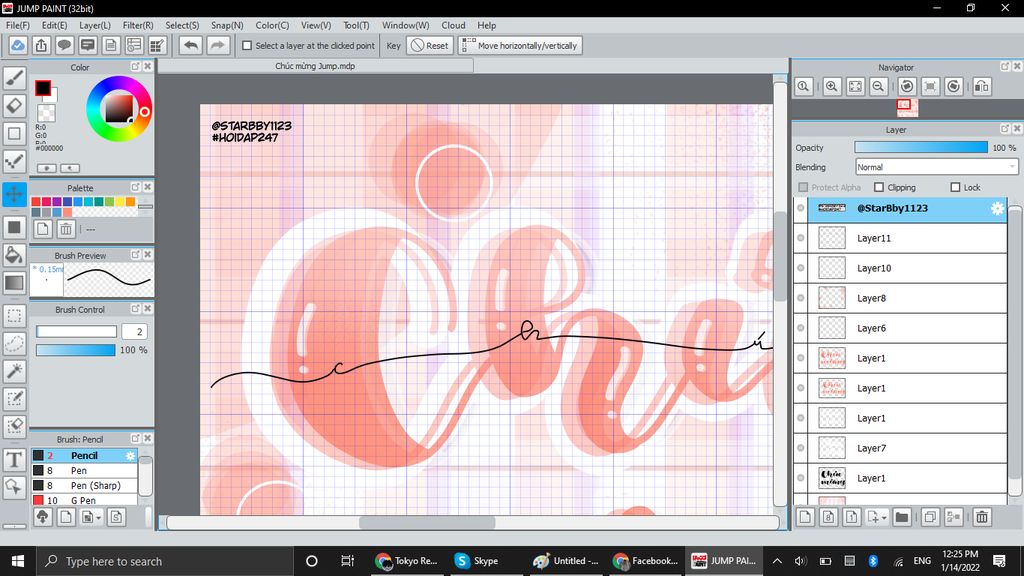1024x576 pixels.
Task: Click Move horizontally/vertically button
Action: click(520, 46)
